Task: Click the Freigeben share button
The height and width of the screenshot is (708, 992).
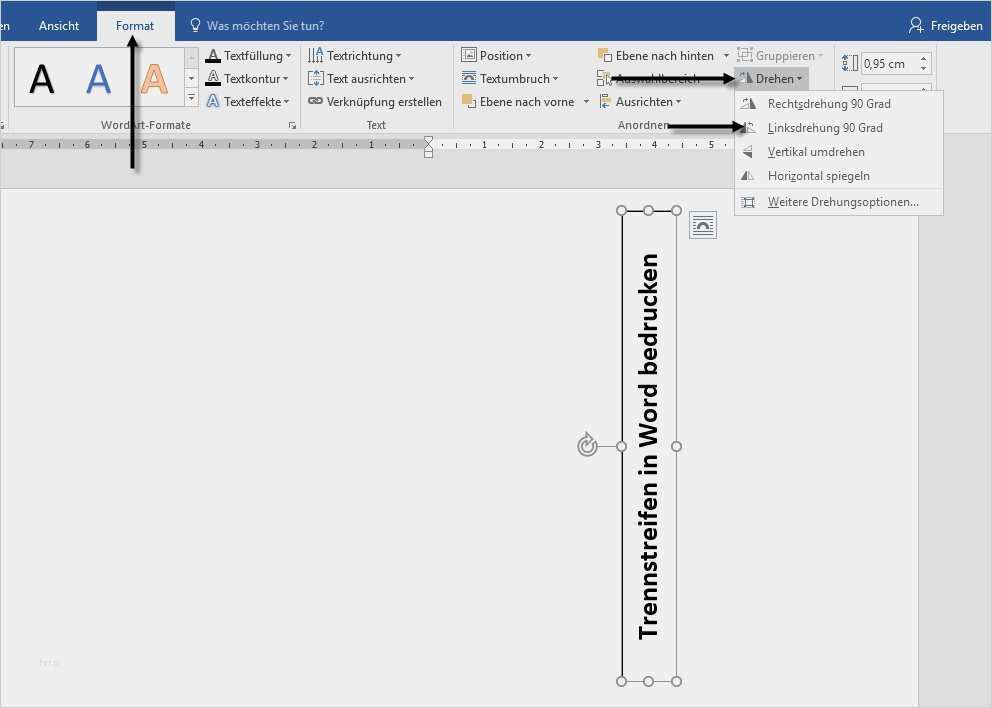Action: click(x=945, y=25)
